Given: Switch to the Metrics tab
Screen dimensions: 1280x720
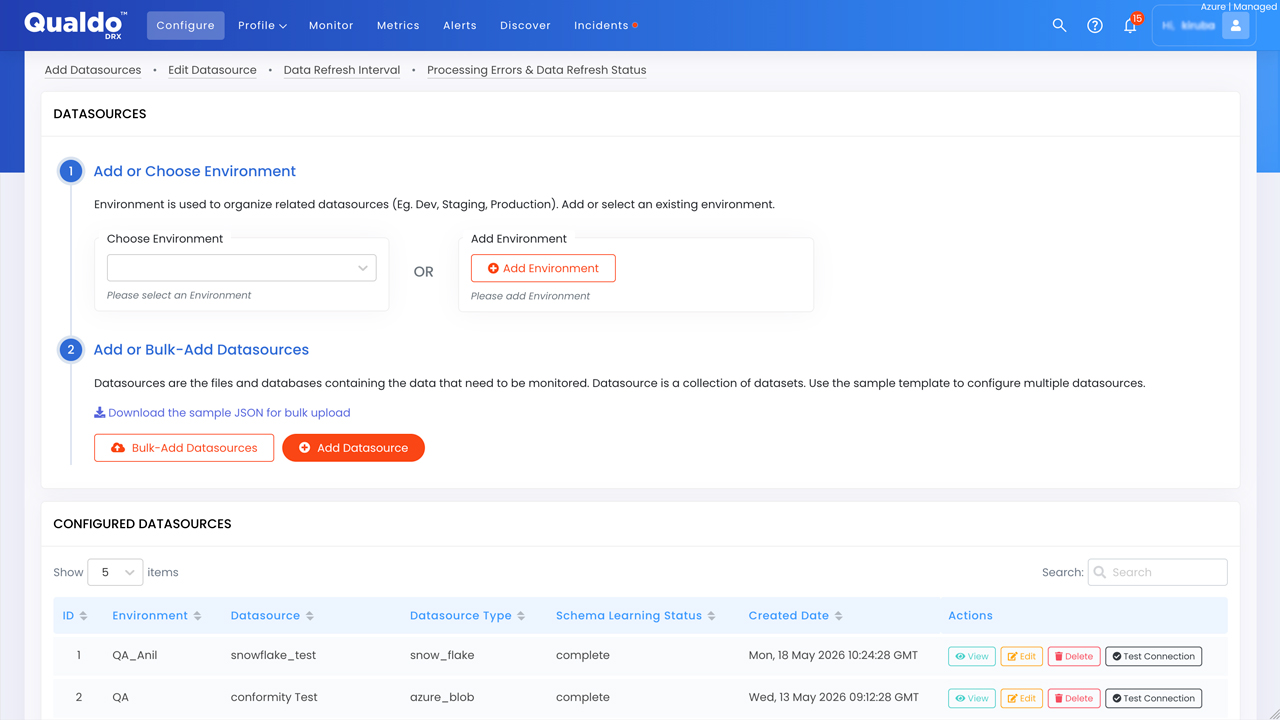Looking at the screenshot, I should pos(398,26).
